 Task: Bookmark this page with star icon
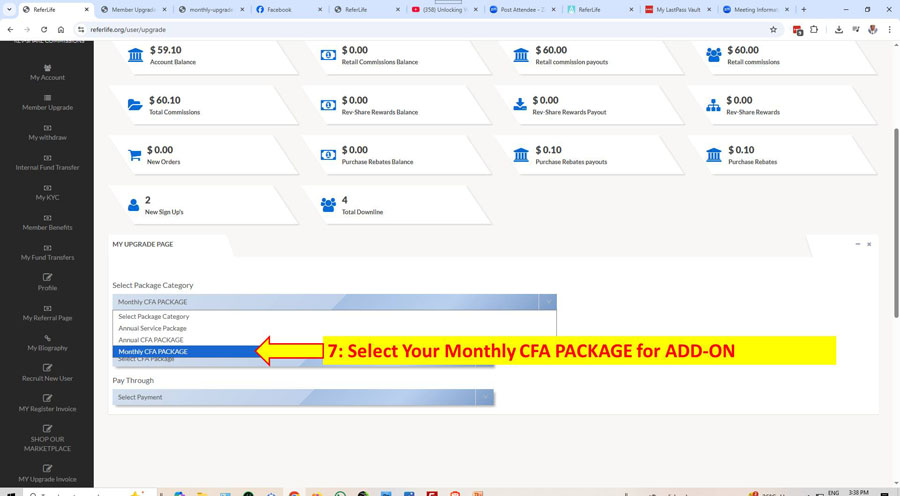click(773, 30)
